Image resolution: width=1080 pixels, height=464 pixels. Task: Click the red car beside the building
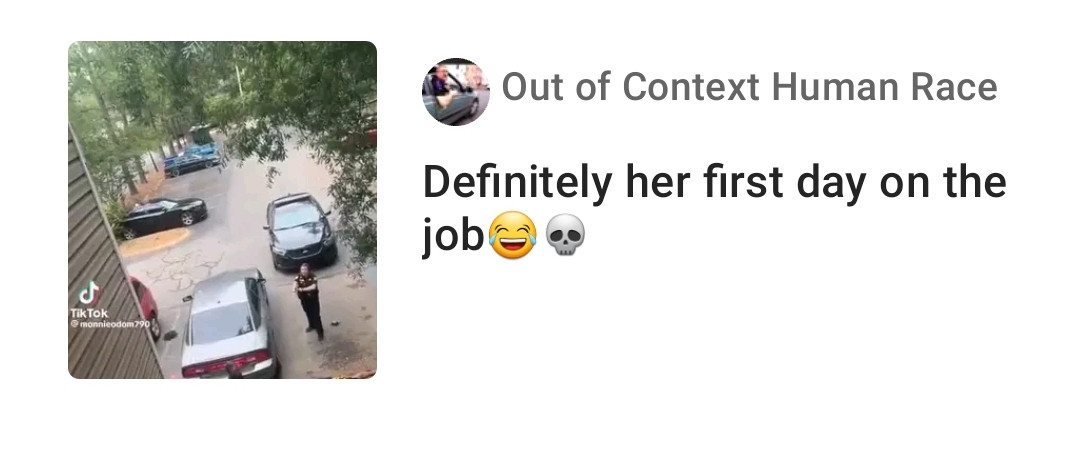coord(146,306)
